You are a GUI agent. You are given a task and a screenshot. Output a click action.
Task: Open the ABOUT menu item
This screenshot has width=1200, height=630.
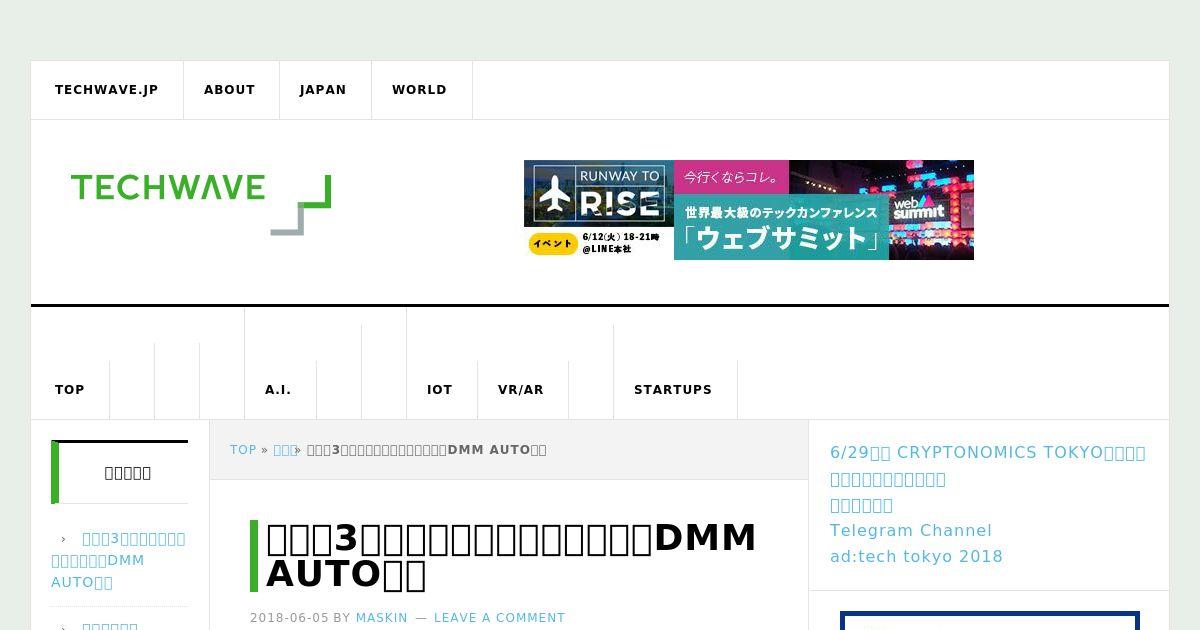coord(230,90)
